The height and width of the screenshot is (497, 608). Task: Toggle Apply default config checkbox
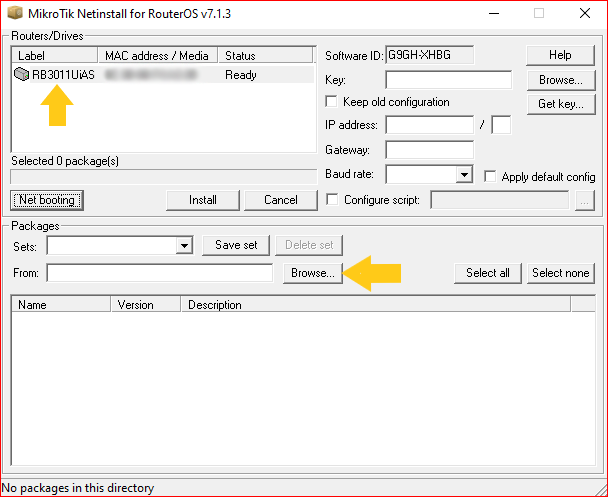click(x=490, y=176)
